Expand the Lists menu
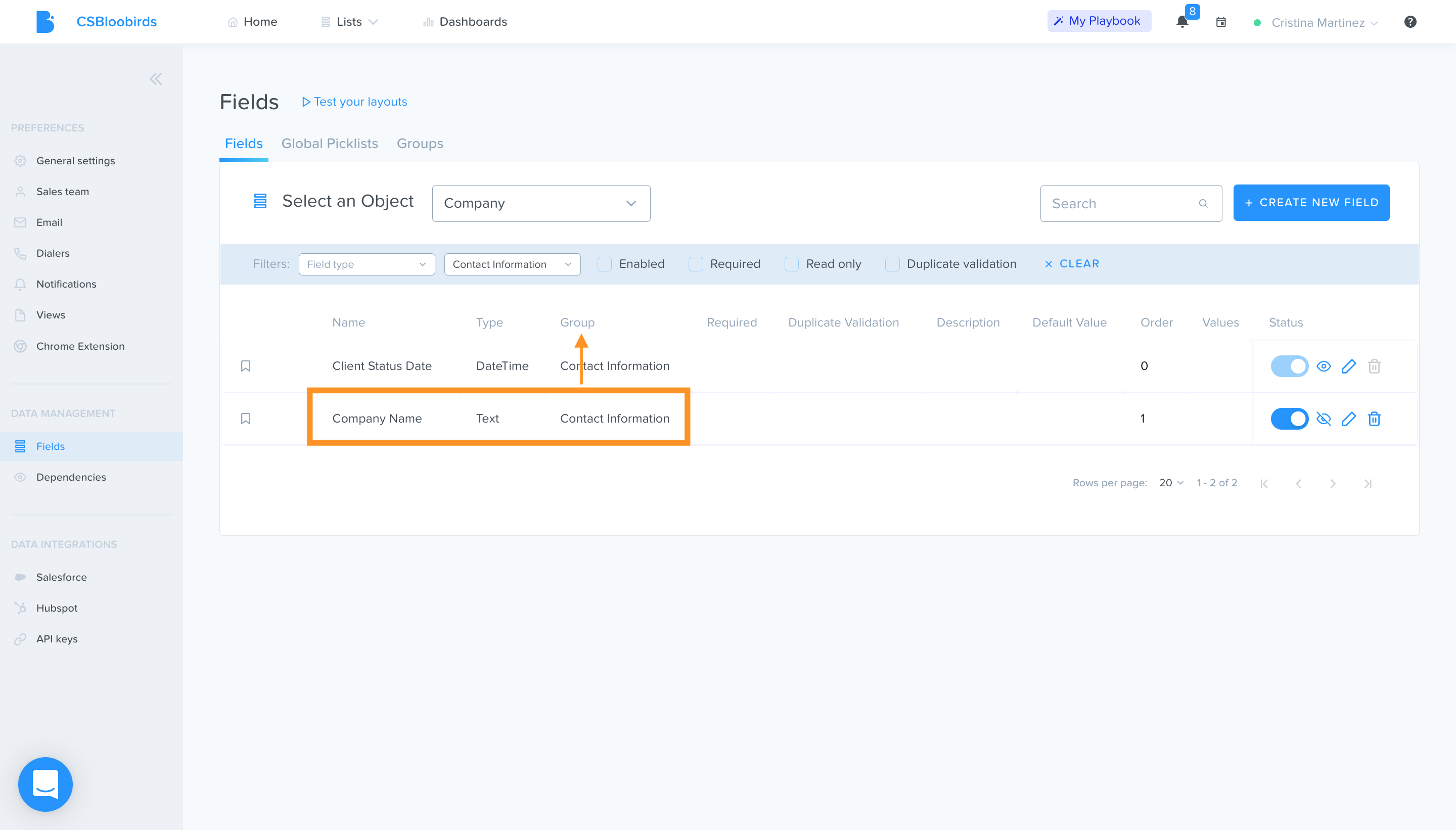Viewport: 1456px width, 830px height. 349,22
